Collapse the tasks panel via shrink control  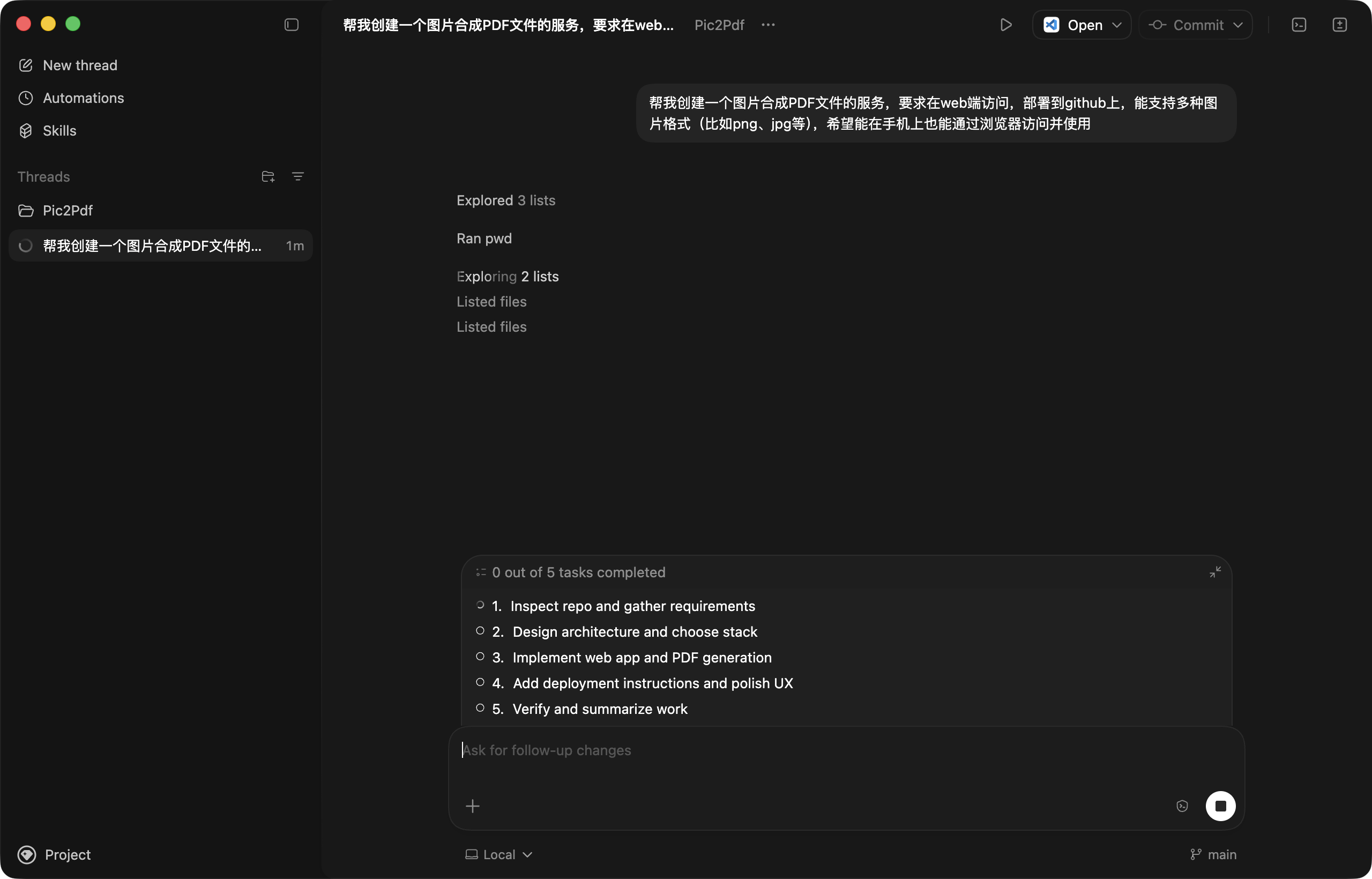point(1214,572)
